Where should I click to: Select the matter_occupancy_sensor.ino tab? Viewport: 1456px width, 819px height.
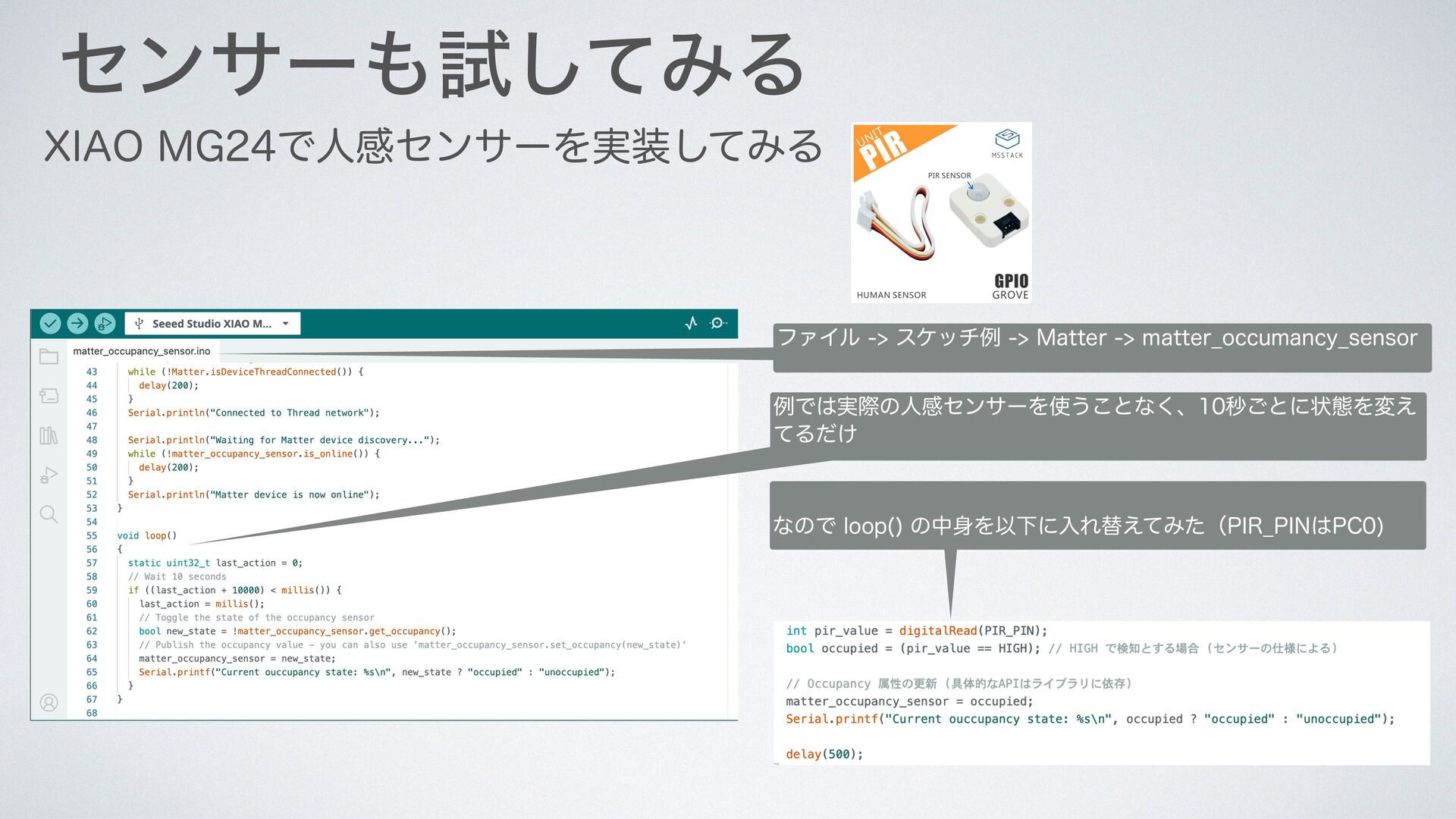coord(142,351)
